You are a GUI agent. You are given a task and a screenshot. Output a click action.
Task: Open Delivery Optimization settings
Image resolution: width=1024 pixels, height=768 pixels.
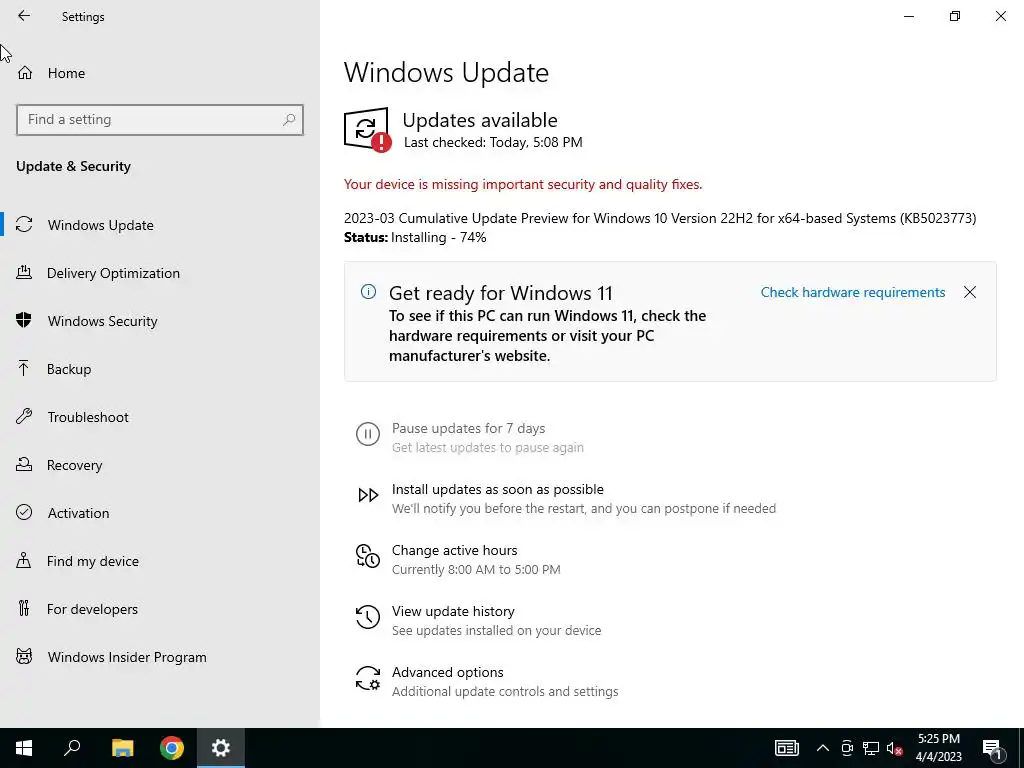(160, 273)
